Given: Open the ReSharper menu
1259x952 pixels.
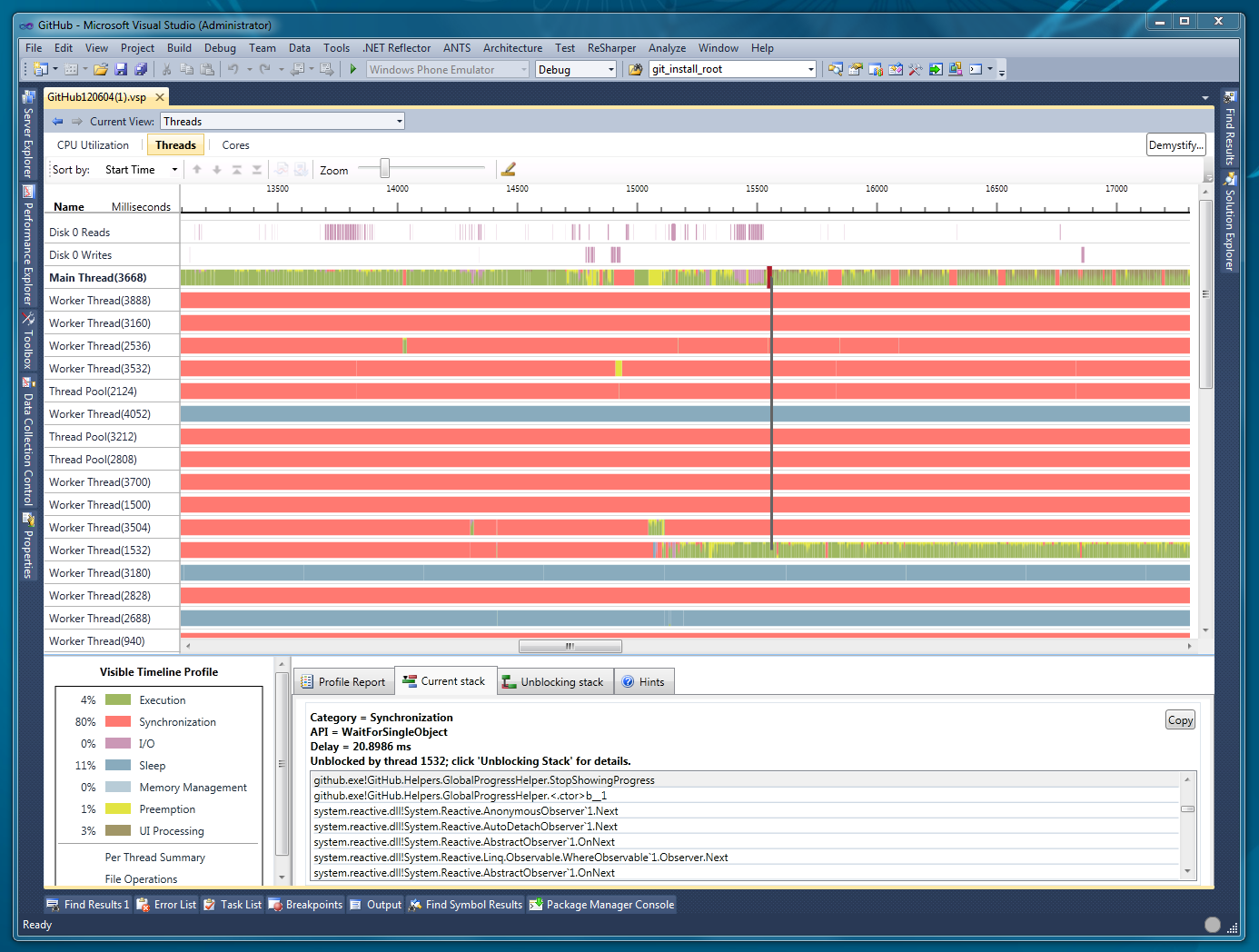Looking at the screenshot, I should (611, 48).
